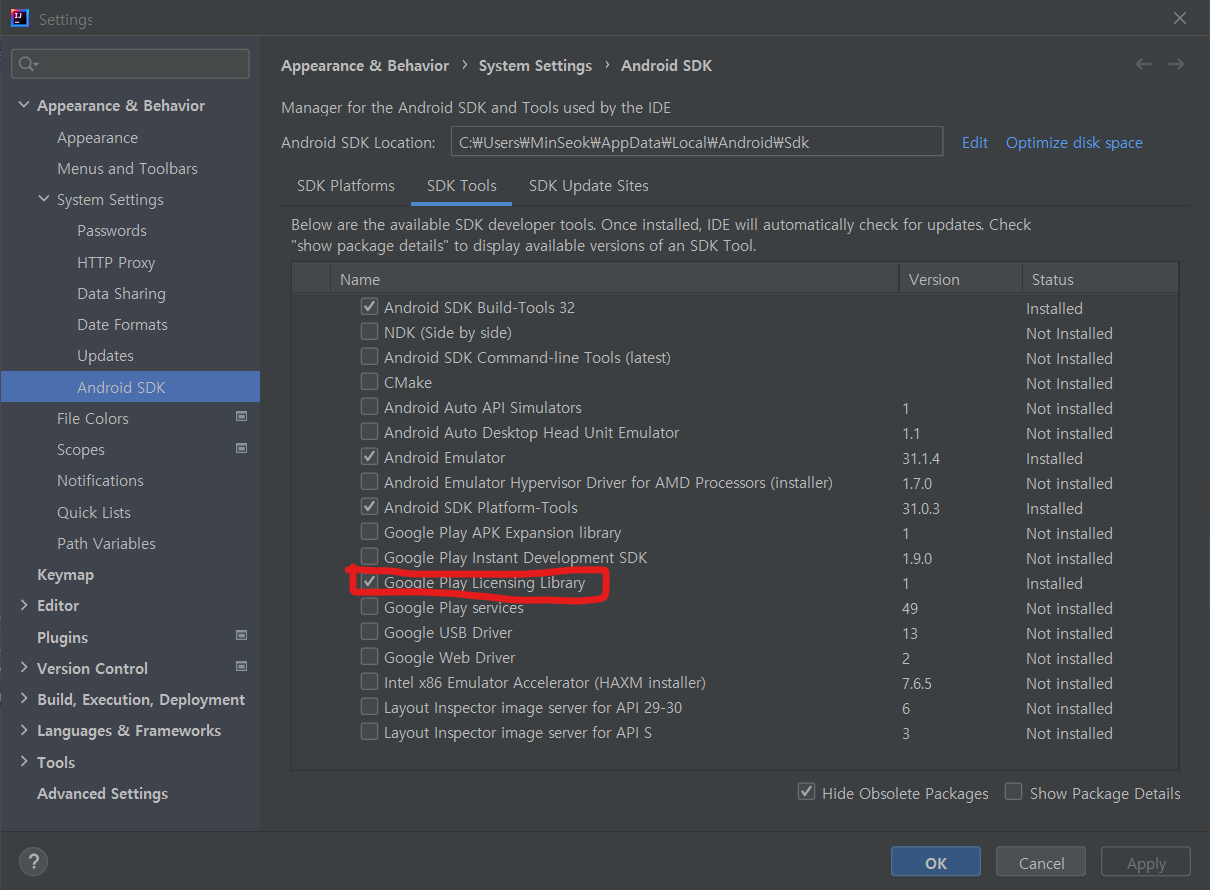Click the project-level icon next to Scopes
The image size is (1210, 890).
point(241,448)
